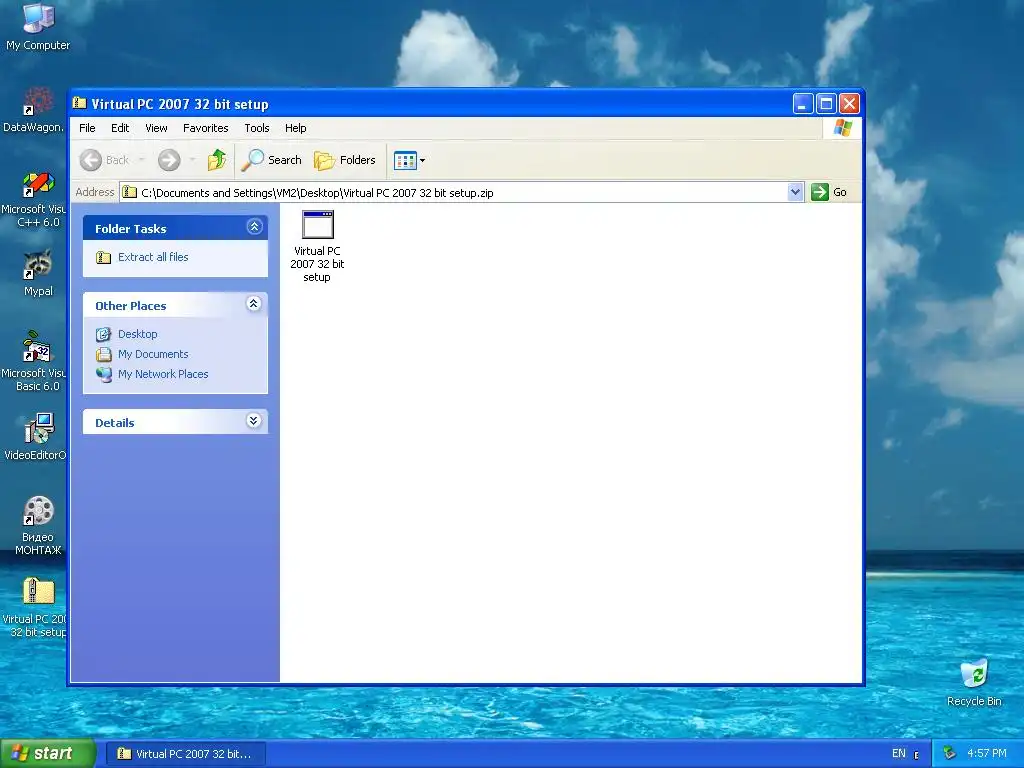Open the Tools menu
The width and height of the screenshot is (1024, 768).
[257, 128]
